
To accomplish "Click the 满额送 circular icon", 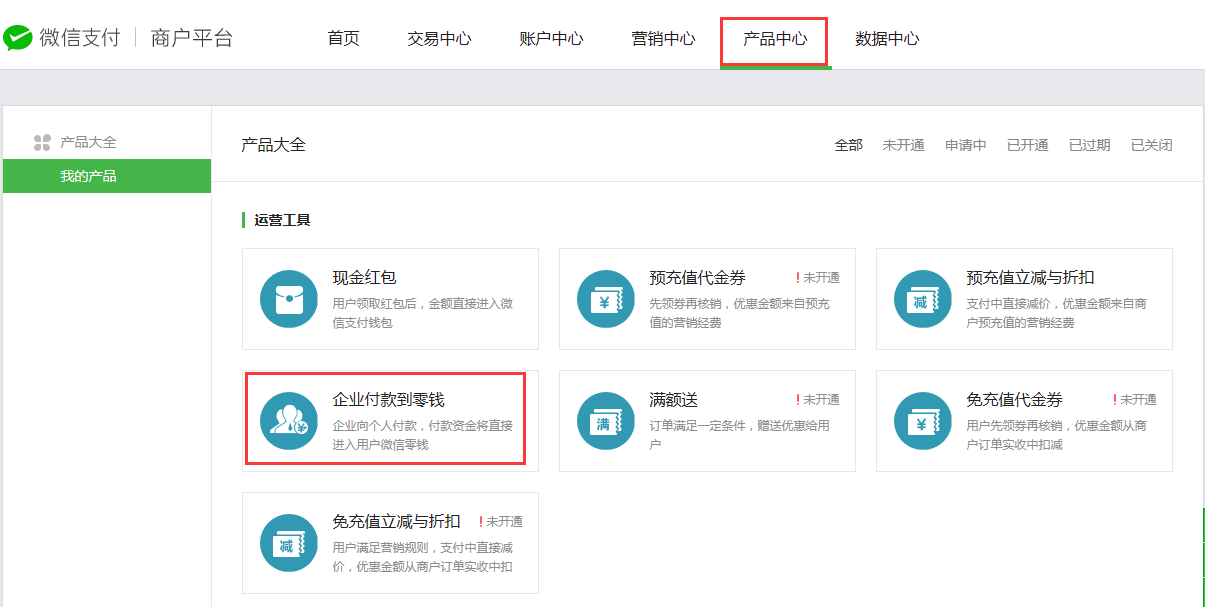I will tap(606, 421).
